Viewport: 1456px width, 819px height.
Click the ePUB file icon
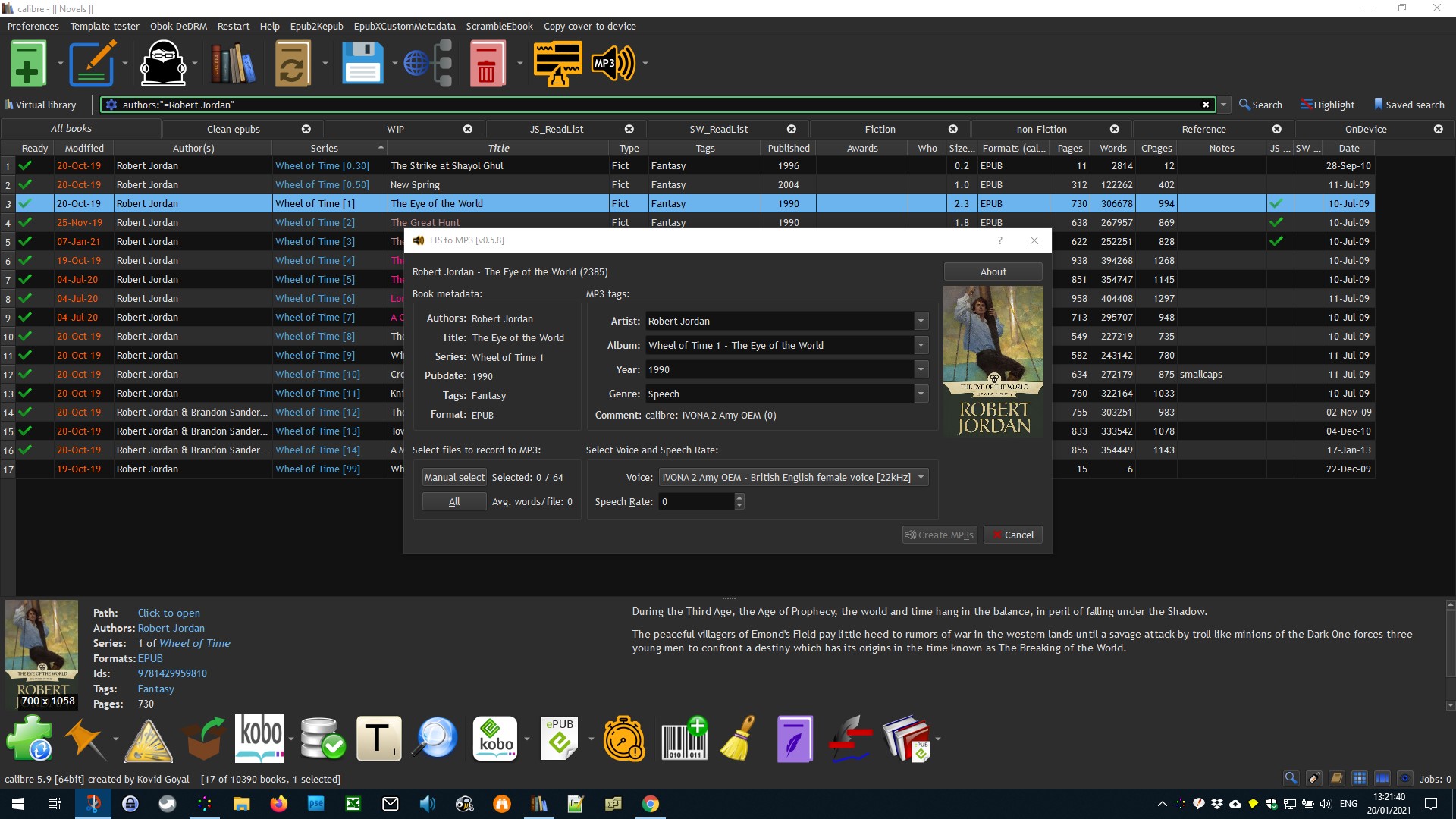pyautogui.click(x=560, y=739)
